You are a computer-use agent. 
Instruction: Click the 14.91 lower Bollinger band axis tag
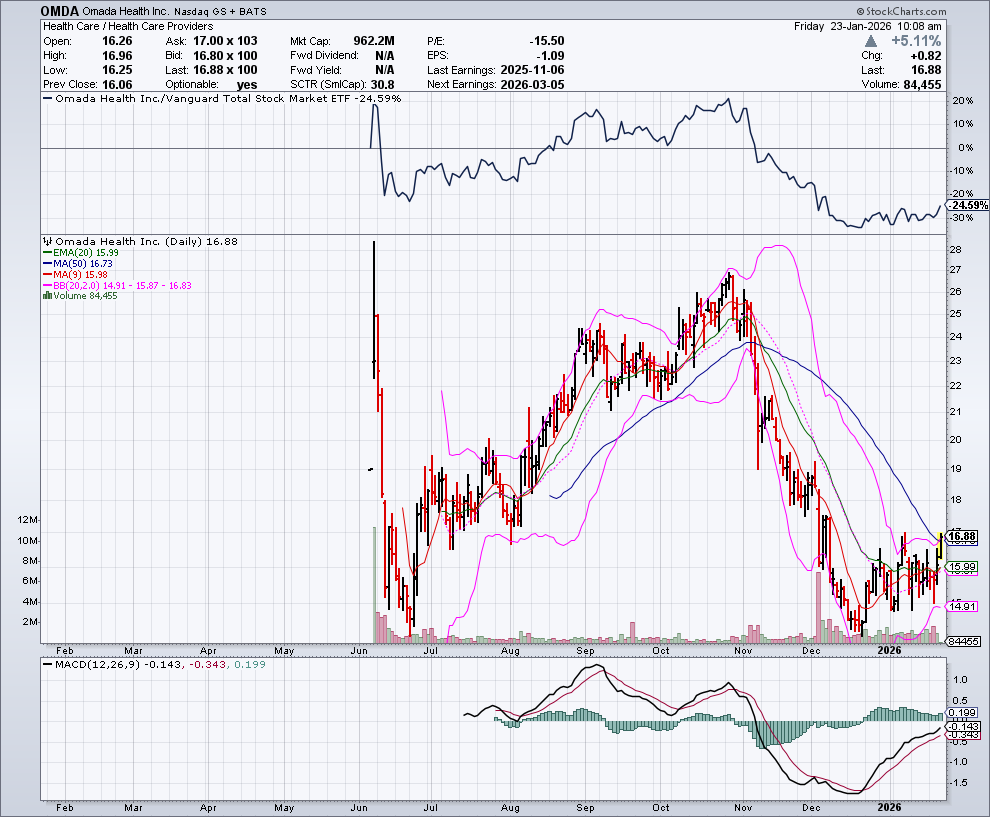pos(962,607)
